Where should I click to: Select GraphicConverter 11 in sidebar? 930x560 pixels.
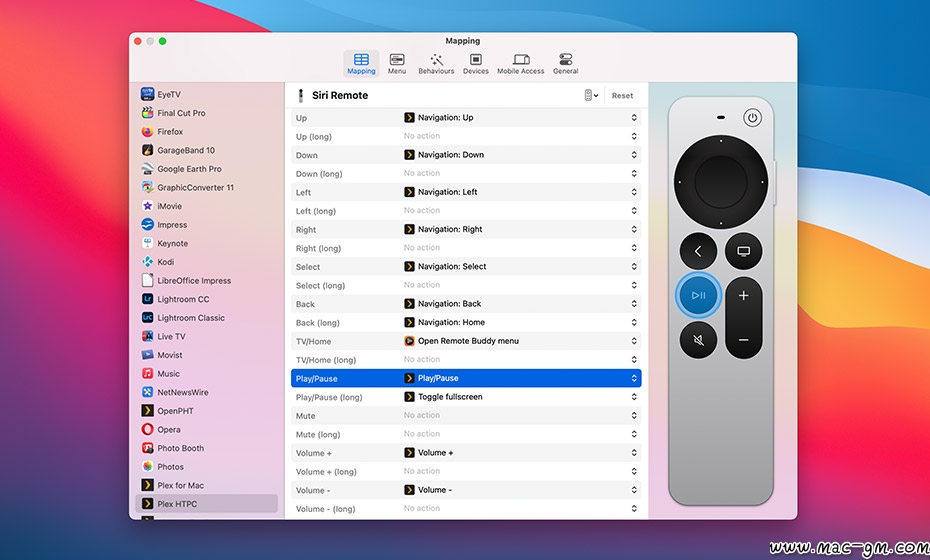206,187
